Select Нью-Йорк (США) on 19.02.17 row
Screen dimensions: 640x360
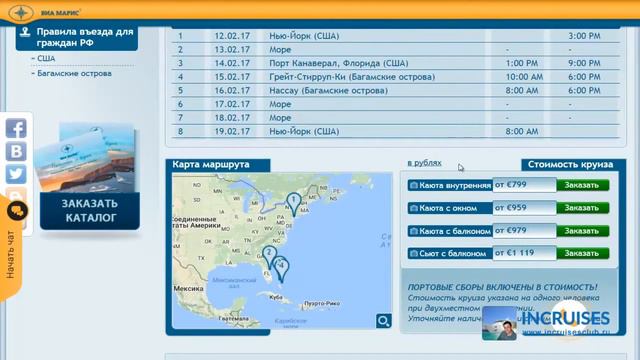304,131
